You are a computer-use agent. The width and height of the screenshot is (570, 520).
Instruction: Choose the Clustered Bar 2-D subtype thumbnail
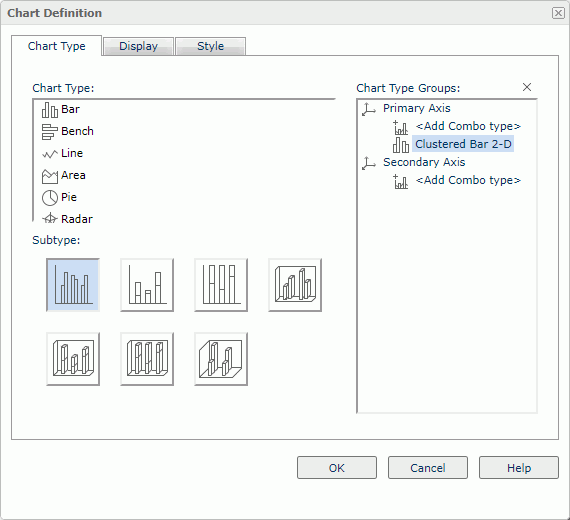point(73,285)
